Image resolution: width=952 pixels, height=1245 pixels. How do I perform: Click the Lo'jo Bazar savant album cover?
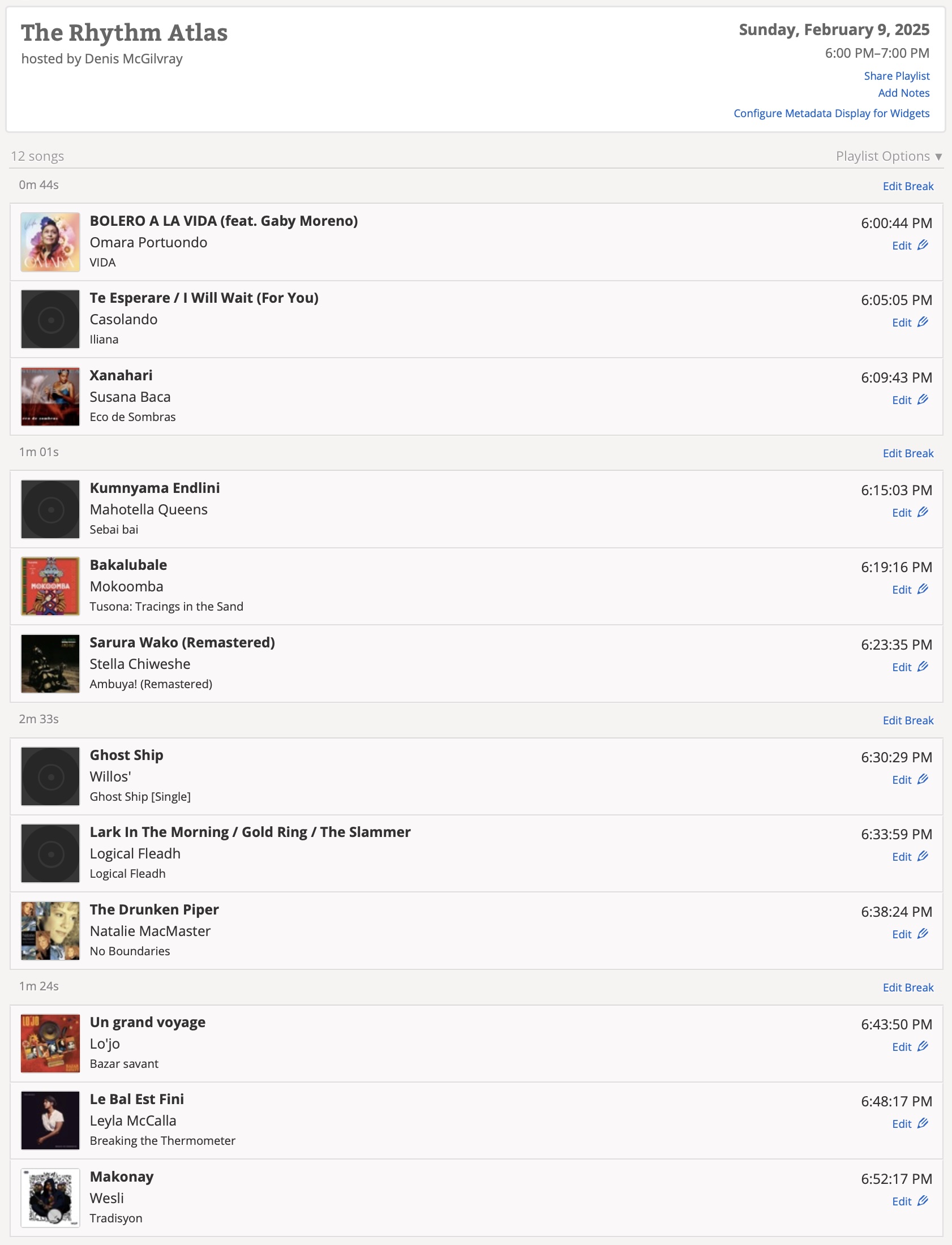click(50, 1044)
